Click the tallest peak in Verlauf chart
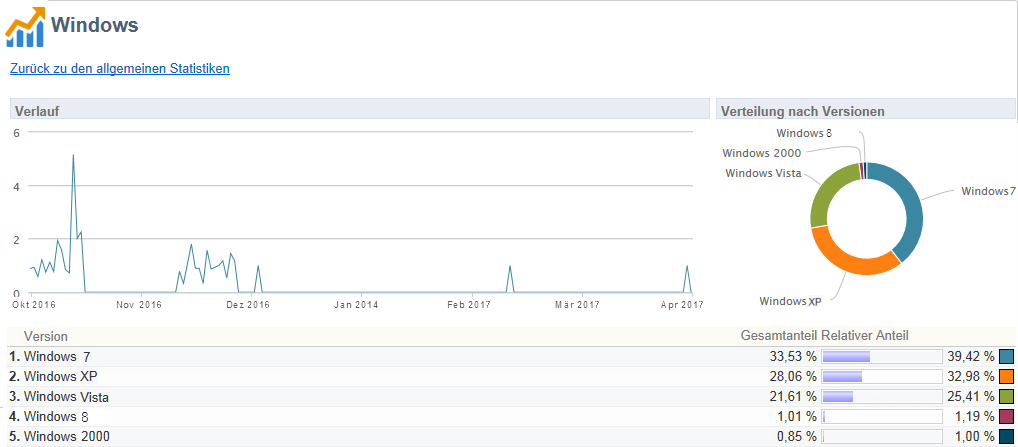This screenshot has height=447, width=1018. pos(73,156)
